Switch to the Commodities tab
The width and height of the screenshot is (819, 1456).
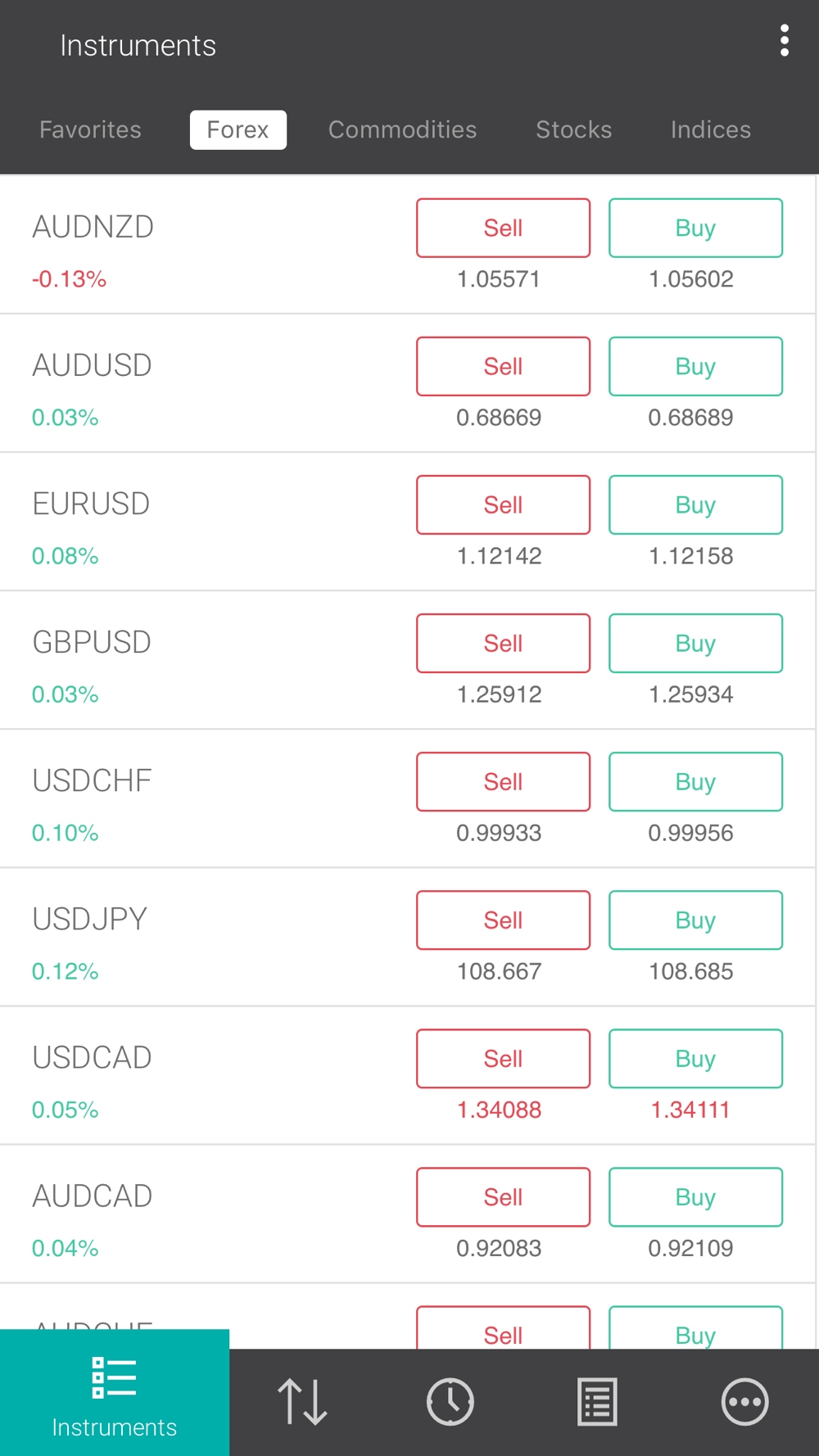402,129
